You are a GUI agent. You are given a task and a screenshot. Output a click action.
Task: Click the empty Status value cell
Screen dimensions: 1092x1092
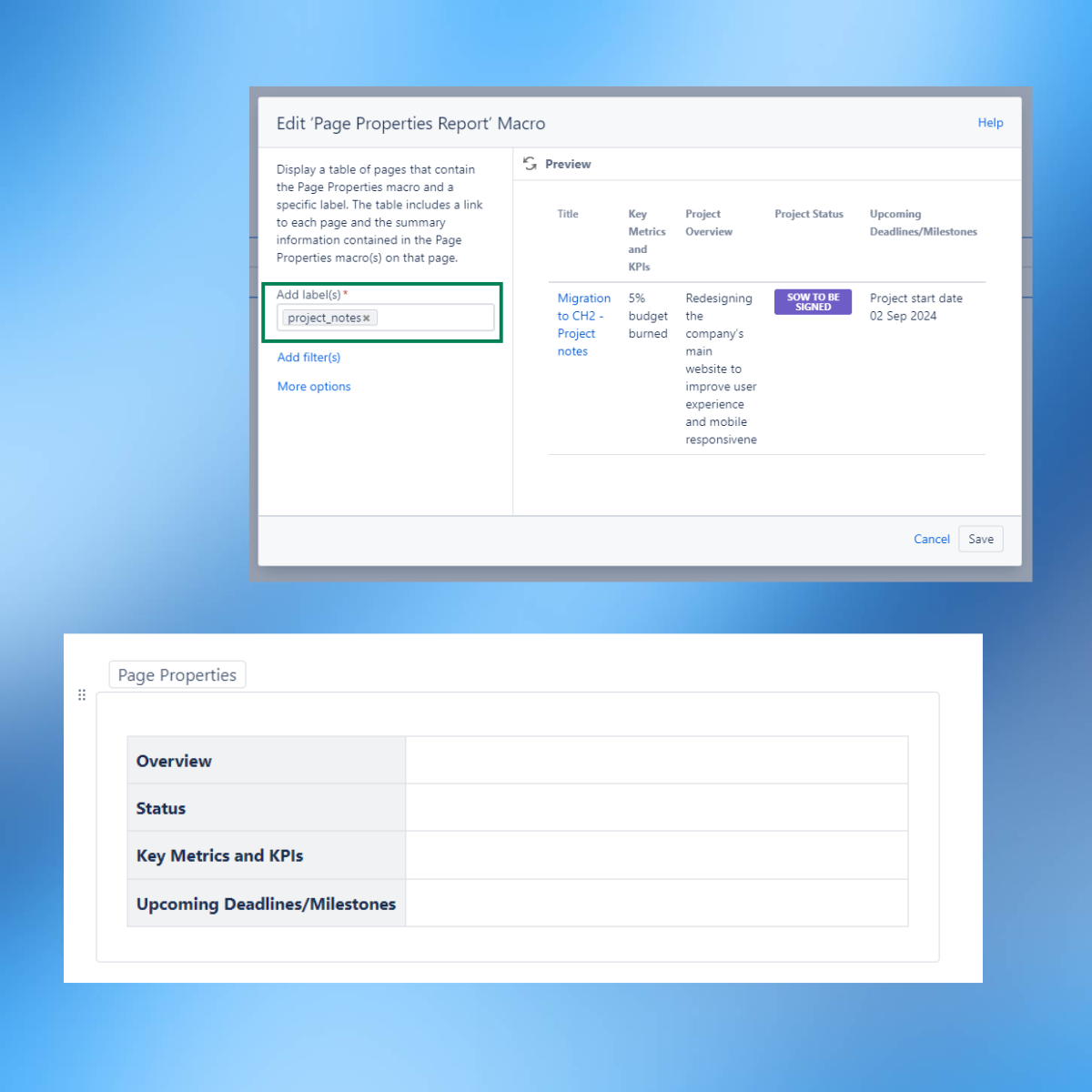[655, 807]
